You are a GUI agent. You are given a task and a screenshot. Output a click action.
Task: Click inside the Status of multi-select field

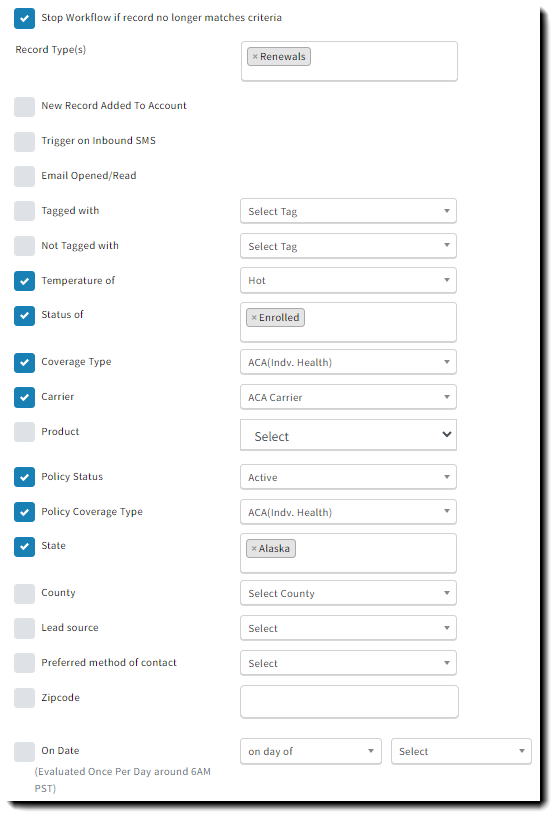[x=348, y=322]
